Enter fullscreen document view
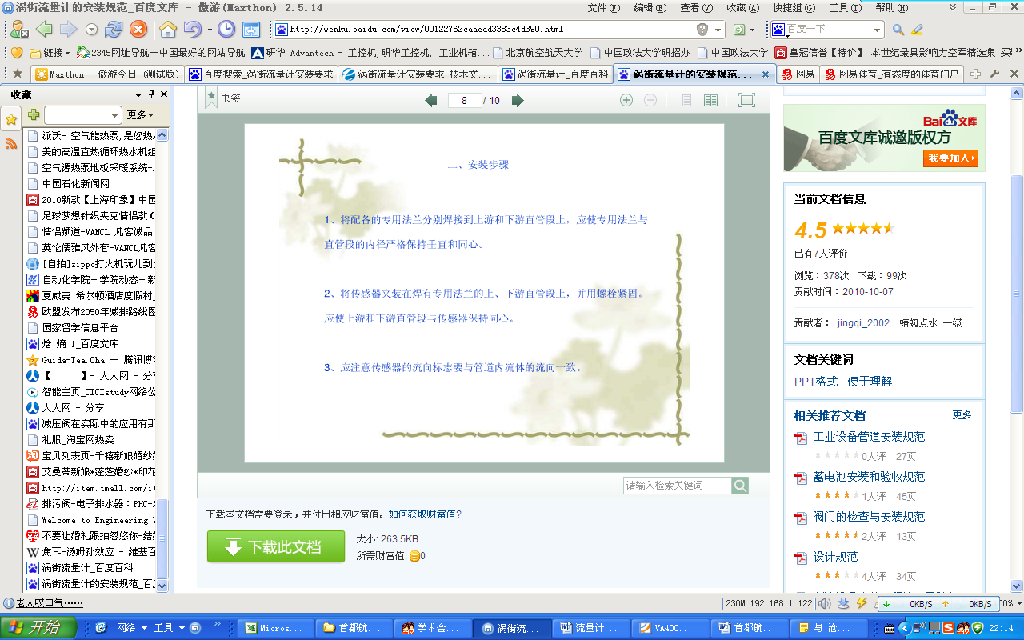The image size is (1024, 640). tap(746, 100)
